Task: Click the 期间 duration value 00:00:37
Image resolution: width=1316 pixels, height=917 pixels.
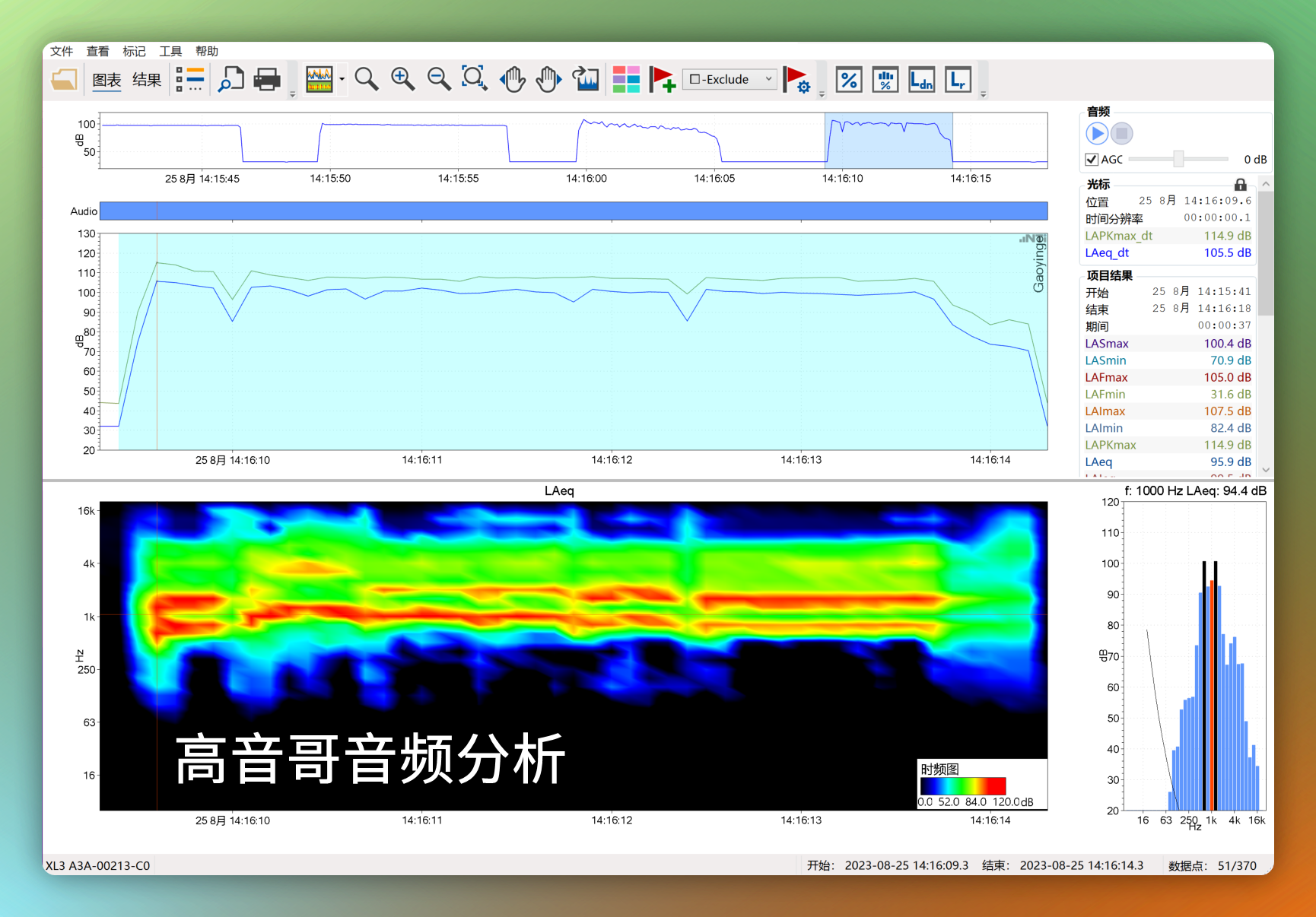Action: [x=1224, y=325]
